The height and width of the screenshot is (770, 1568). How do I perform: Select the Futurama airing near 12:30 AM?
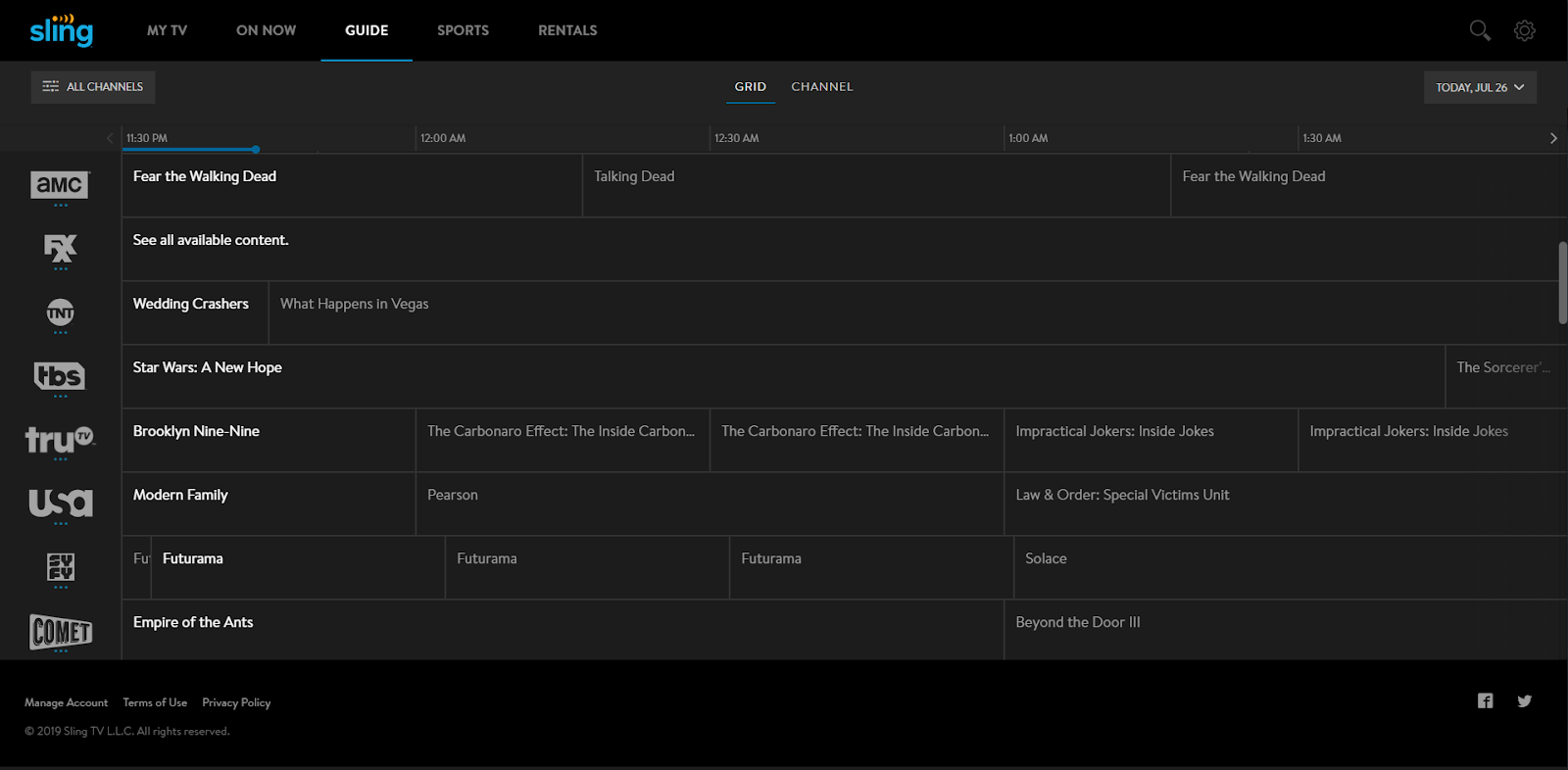(x=871, y=567)
